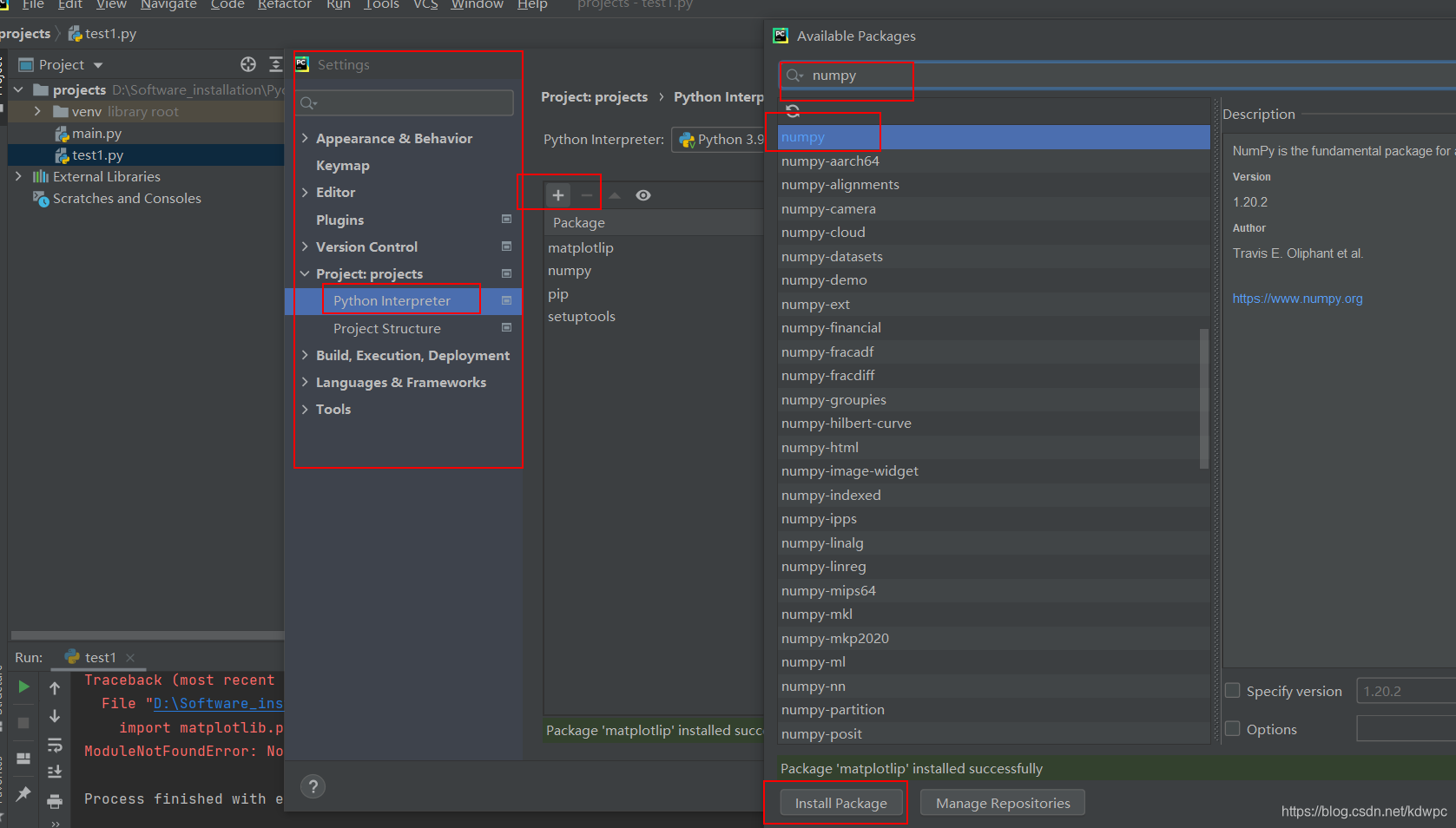
Task: Open the Project view dropdown
Action: click(98, 65)
